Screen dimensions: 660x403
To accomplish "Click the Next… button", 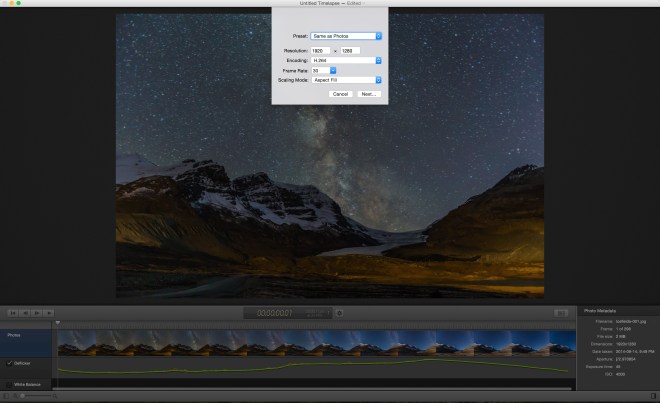I will [368, 94].
